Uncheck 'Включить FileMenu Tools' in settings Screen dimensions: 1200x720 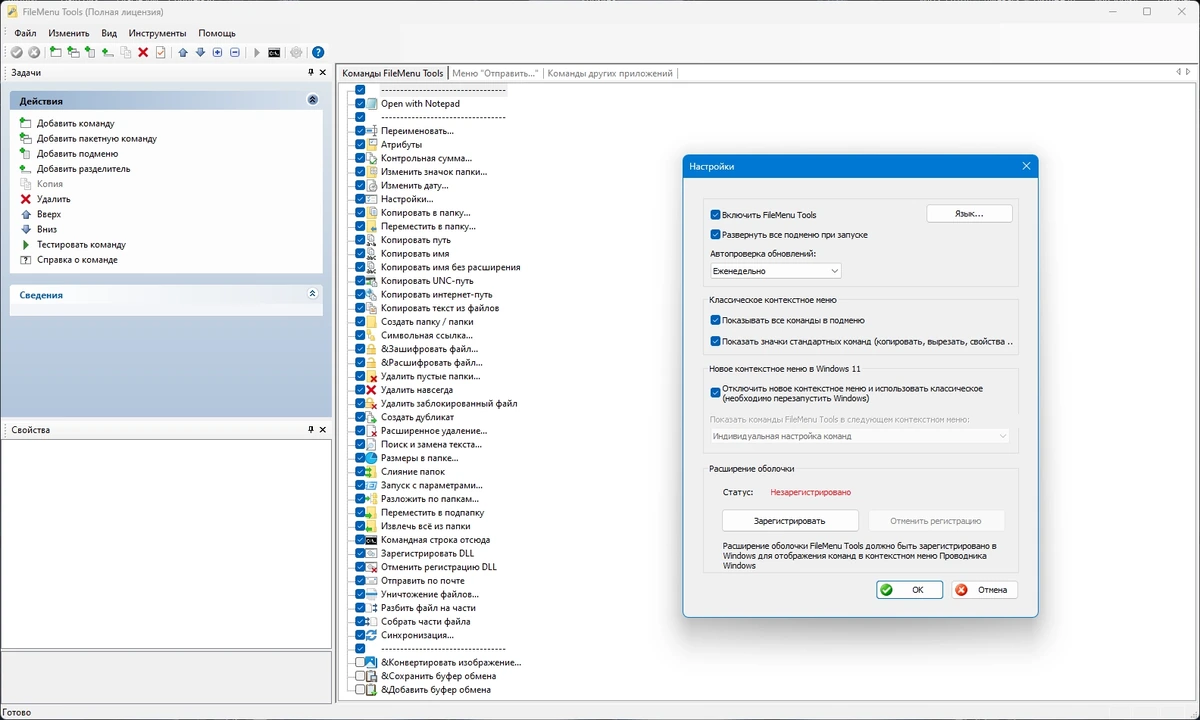click(x=716, y=215)
